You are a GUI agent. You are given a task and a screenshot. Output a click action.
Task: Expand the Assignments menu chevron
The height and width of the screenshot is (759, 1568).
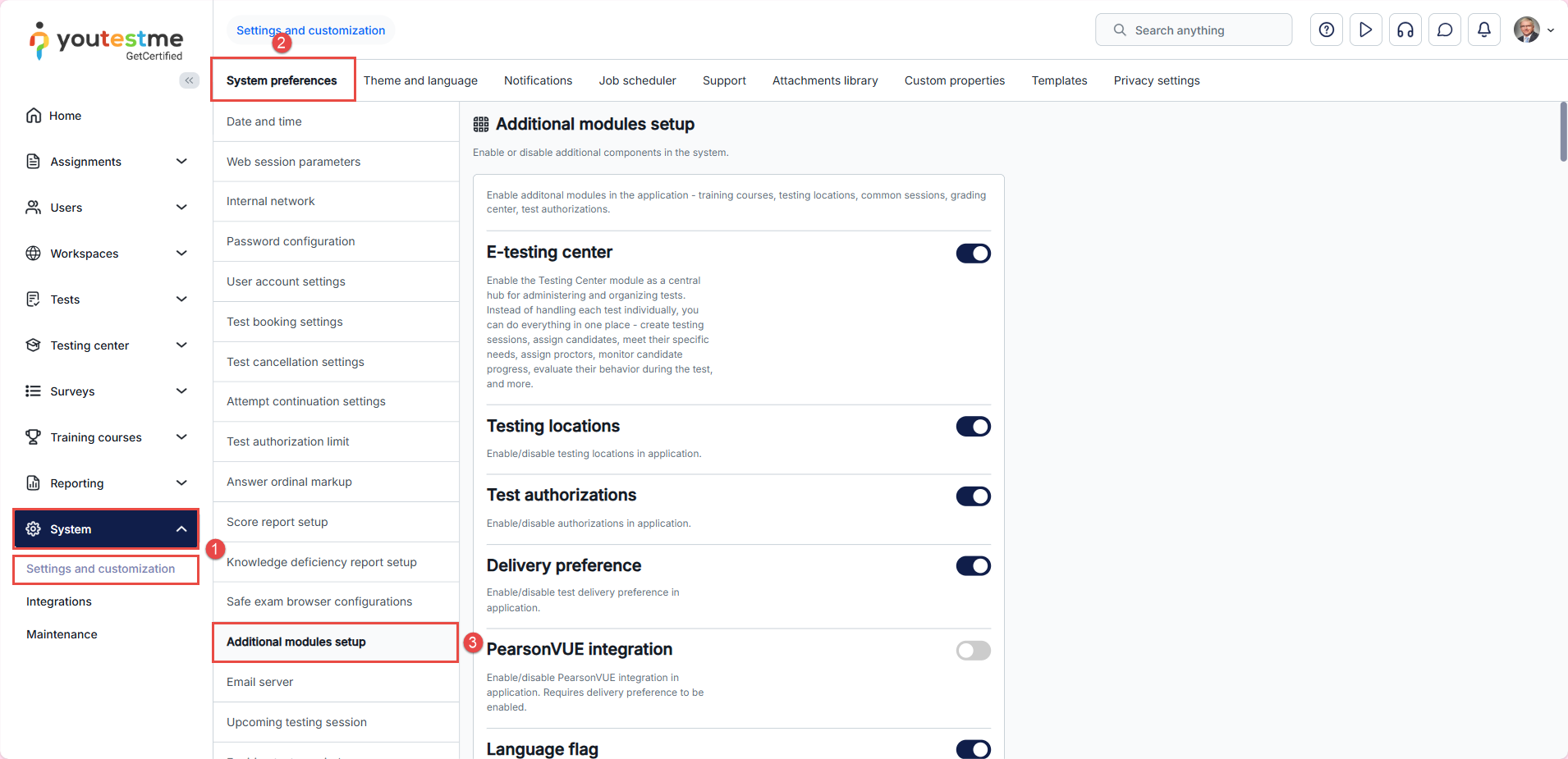181,162
